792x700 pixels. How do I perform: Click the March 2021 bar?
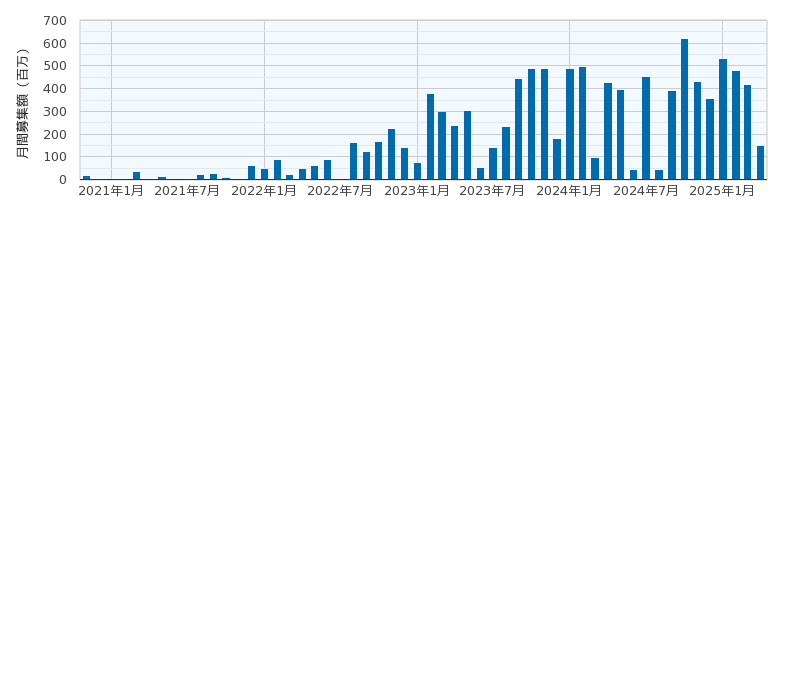coord(136,176)
